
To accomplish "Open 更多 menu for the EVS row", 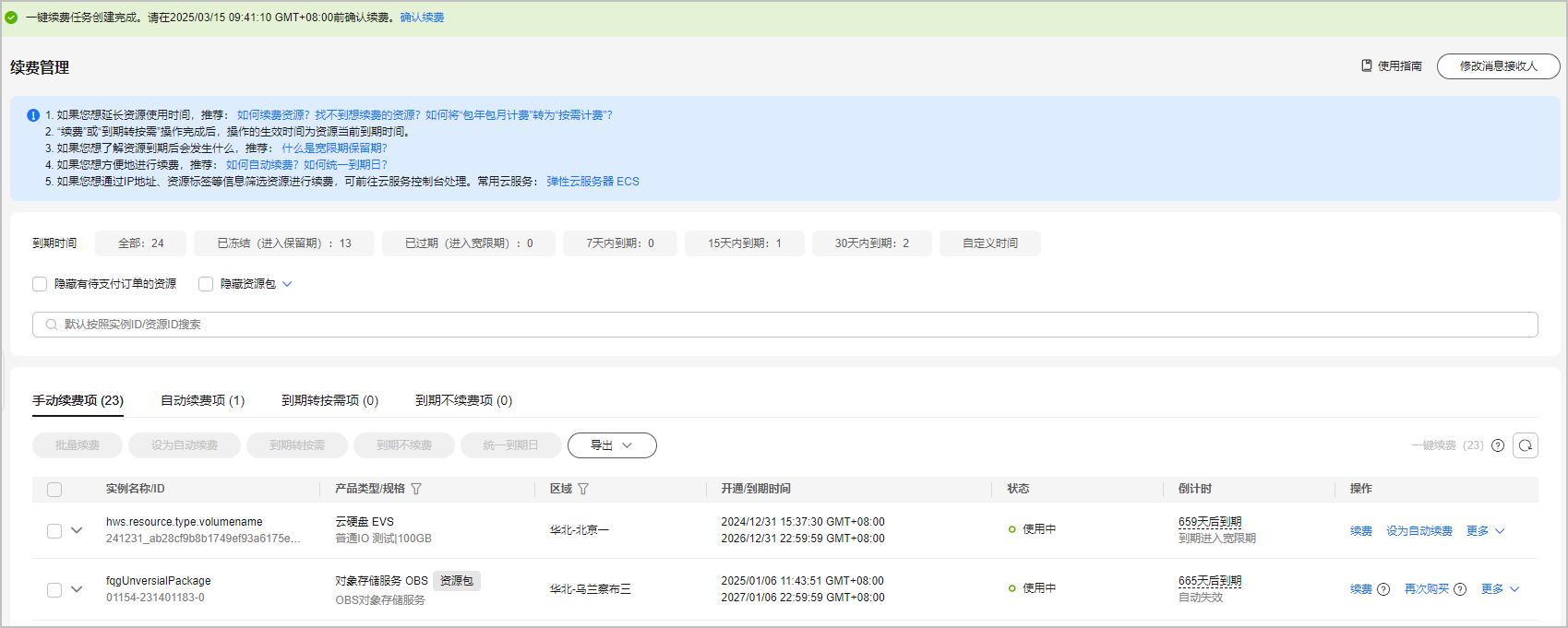I will tap(1485, 531).
